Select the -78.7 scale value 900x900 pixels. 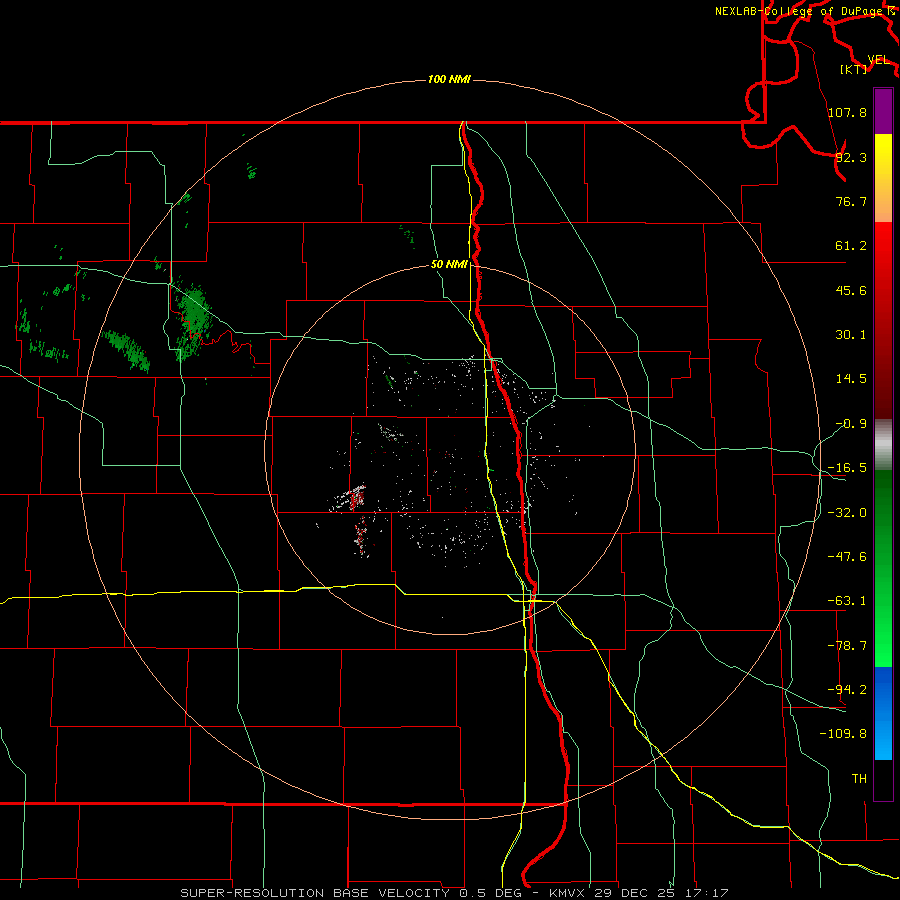(847, 646)
